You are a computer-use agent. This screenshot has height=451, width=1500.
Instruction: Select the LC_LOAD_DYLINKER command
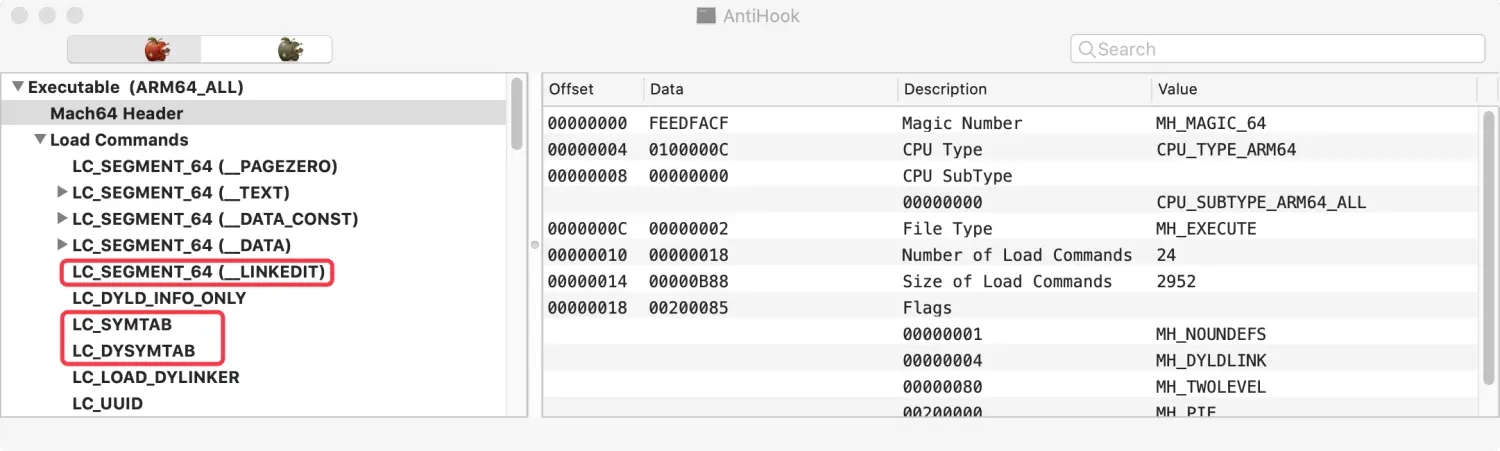click(155, 377)
